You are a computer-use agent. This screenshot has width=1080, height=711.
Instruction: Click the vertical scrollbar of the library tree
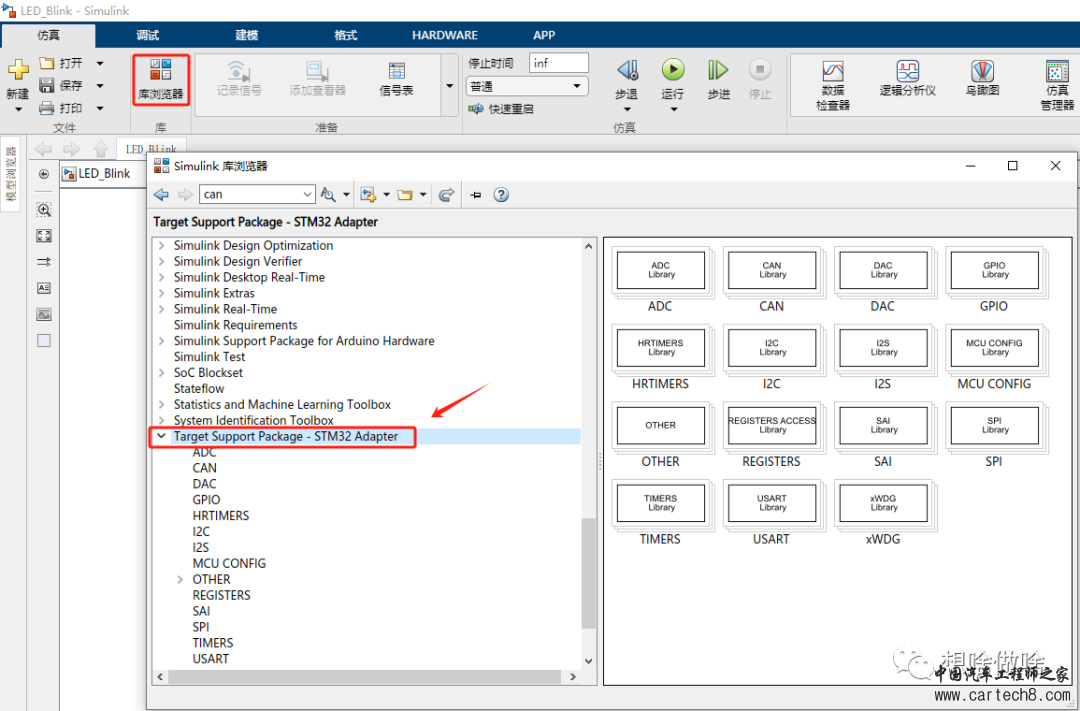(x=588, y=572)
